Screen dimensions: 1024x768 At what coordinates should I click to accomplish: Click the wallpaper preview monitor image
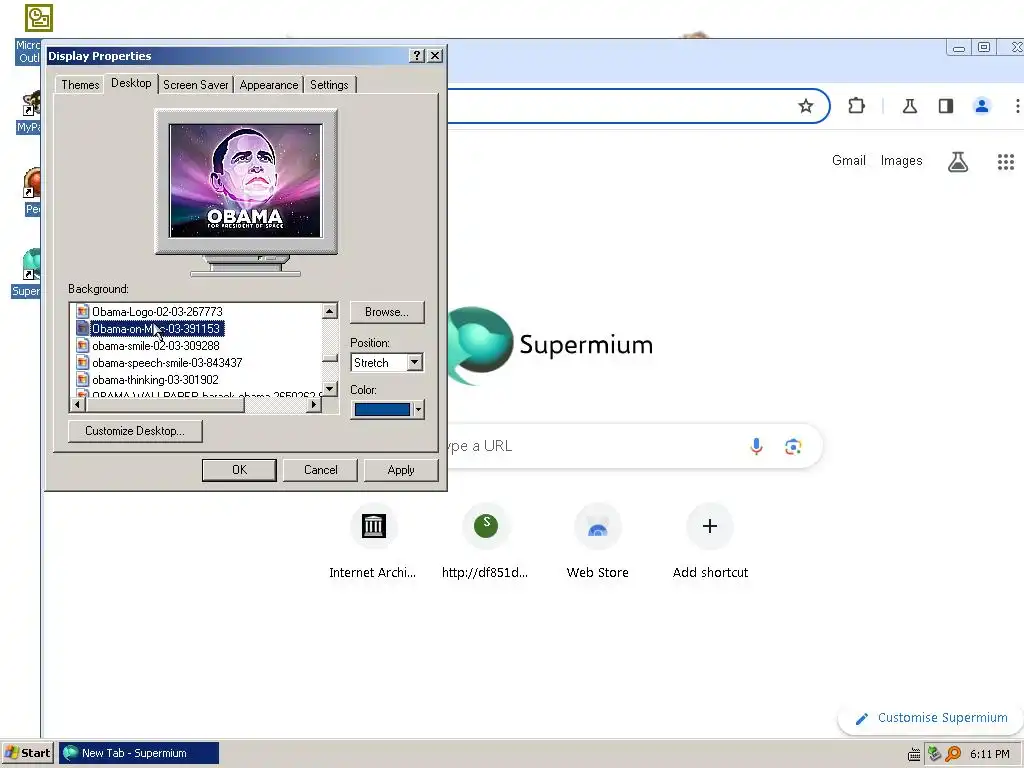[x=246, y=181]
